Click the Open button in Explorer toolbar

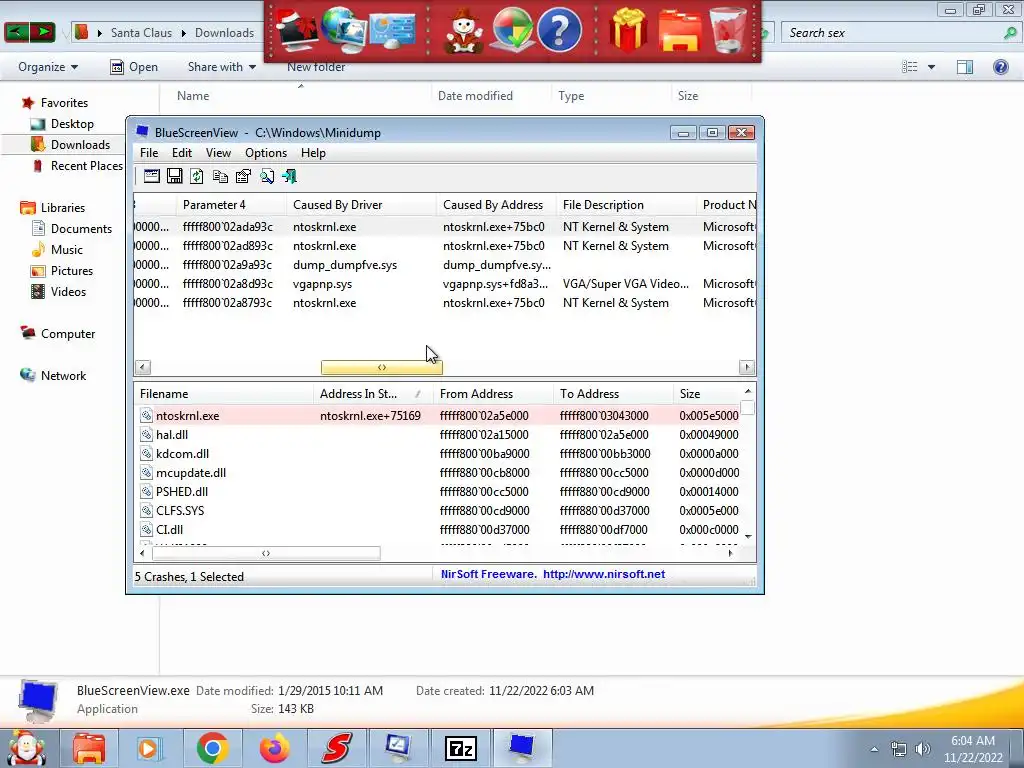134,67
